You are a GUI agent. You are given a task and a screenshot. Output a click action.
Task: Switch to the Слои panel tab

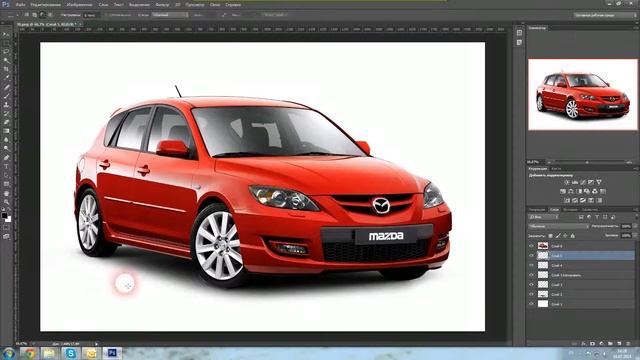click(x=554, y=209)
